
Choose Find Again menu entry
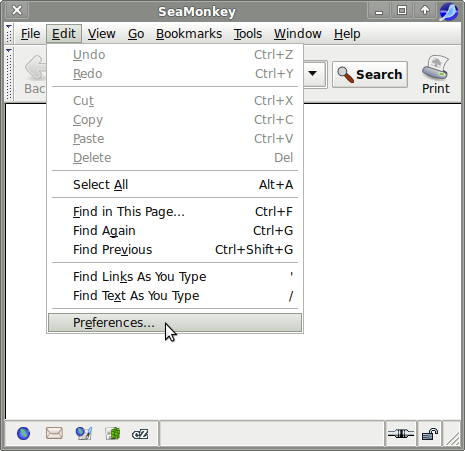[x=175, y=231]
